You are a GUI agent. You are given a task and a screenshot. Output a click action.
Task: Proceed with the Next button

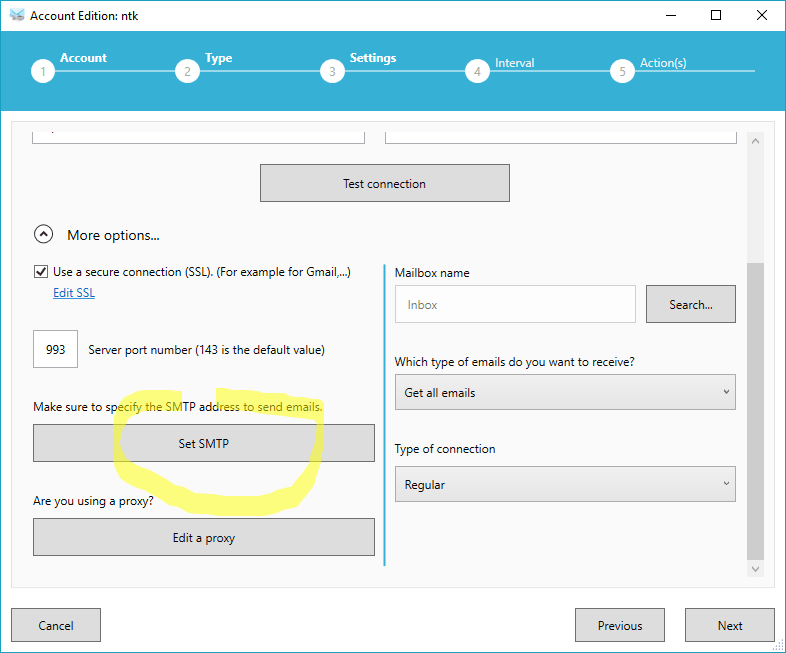tap(729, 625)
